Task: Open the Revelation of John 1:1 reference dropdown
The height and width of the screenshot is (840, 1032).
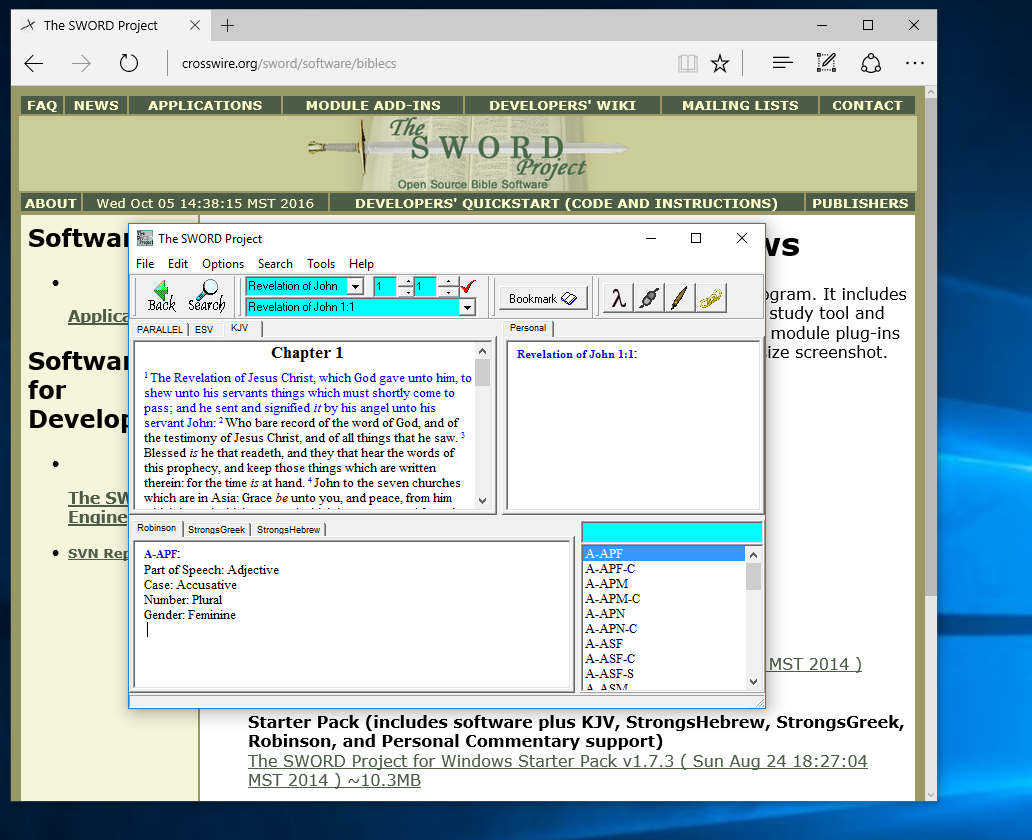Action: 467,308
